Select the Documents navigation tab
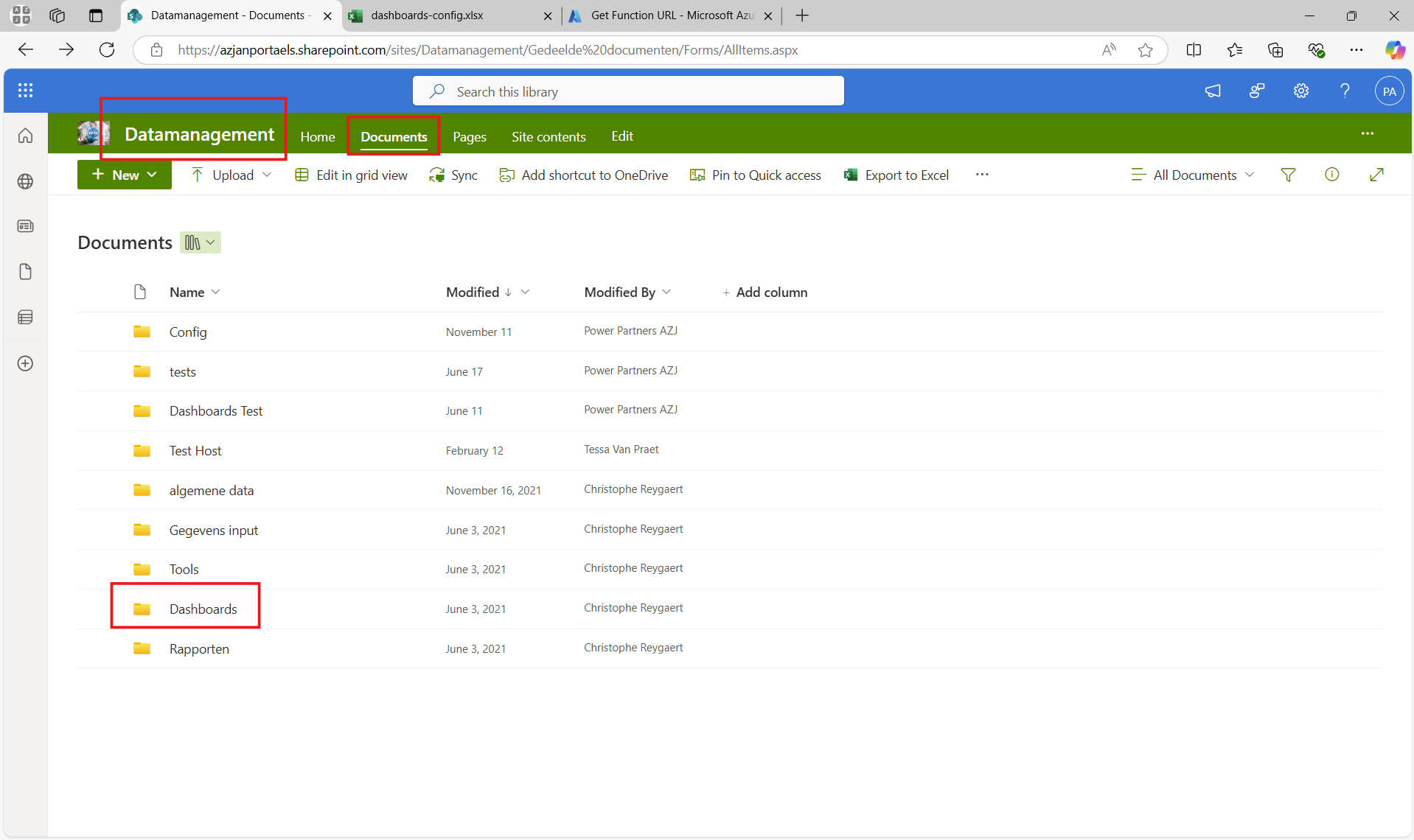Image resolution: width=1414 pixels, height=840 pixels. pyautogui.click(x=394, y=137)
